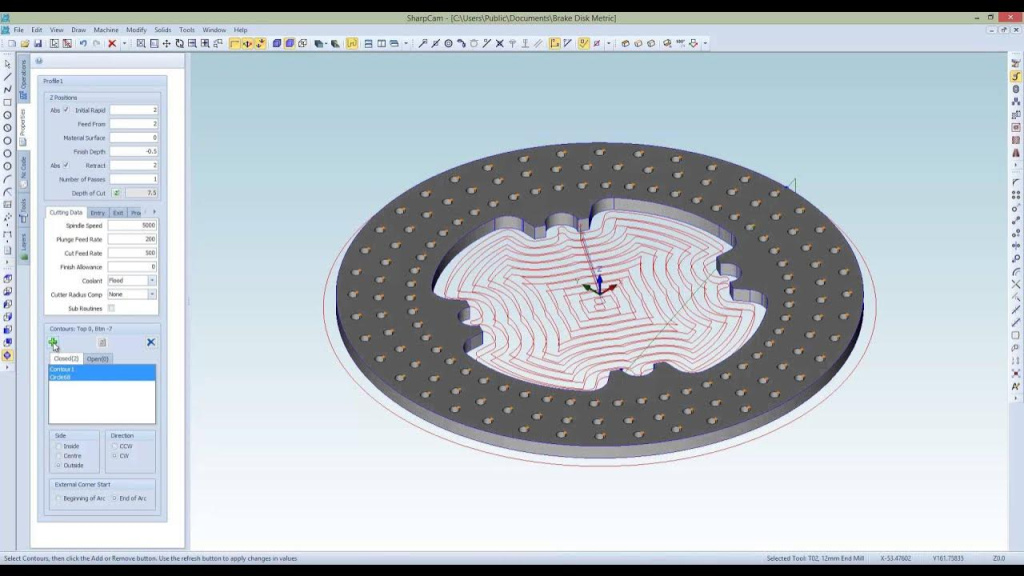The height and width of the screenshot is (576, 1024).
Task: Select Contour1 in the contours list
Action: pos(62,369)
